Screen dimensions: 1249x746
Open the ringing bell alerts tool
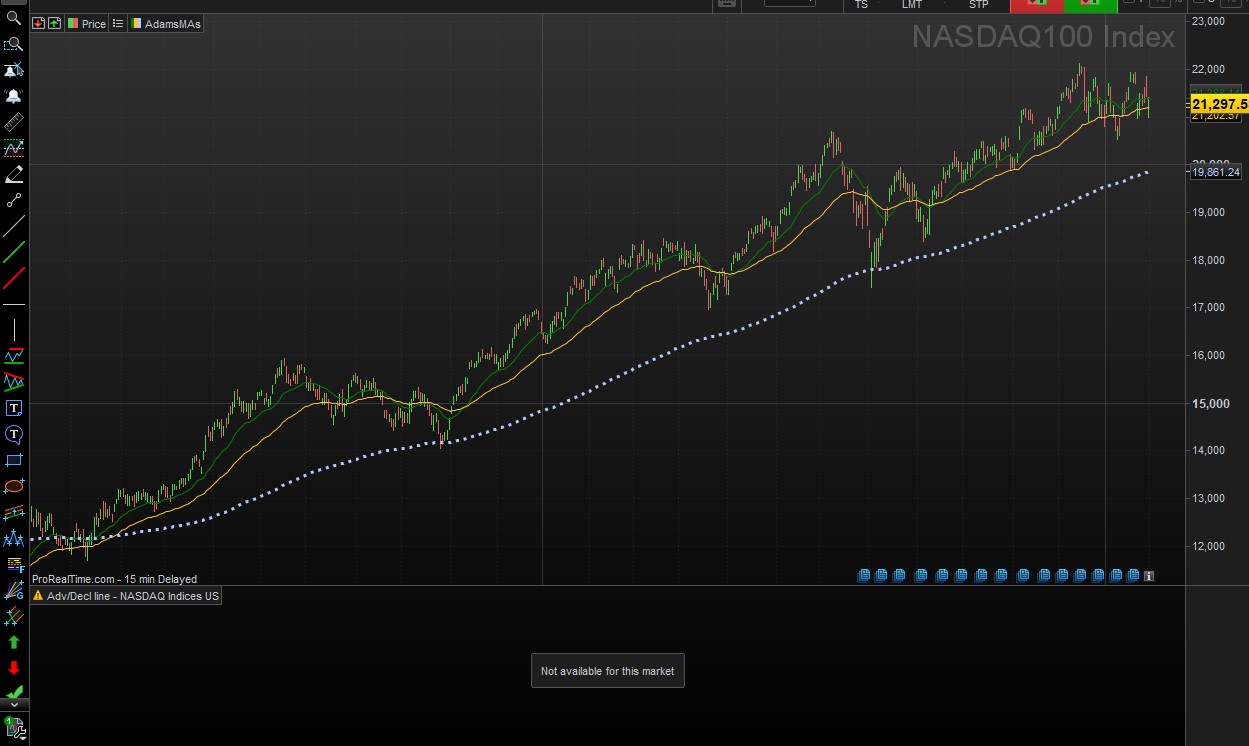14,96
